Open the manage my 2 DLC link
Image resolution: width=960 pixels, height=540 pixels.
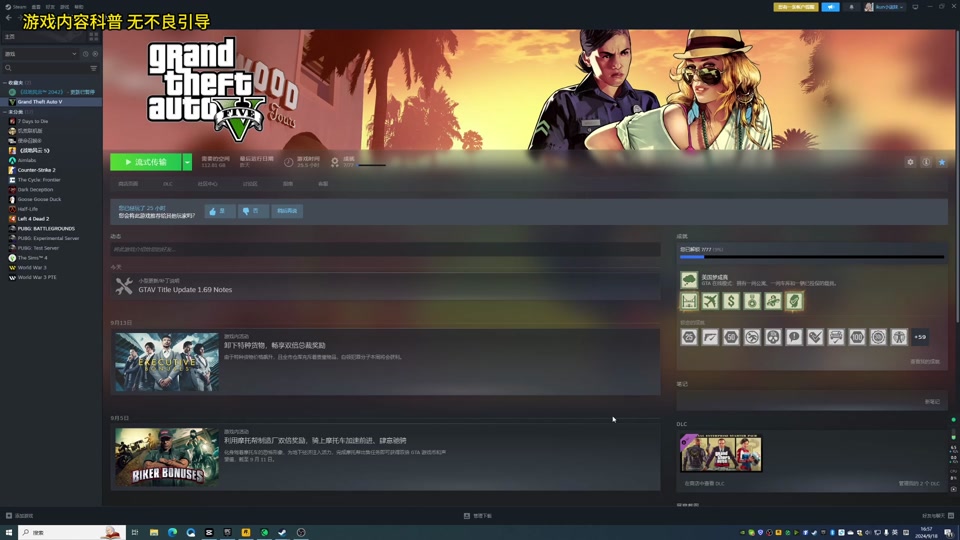coord(919,484)
